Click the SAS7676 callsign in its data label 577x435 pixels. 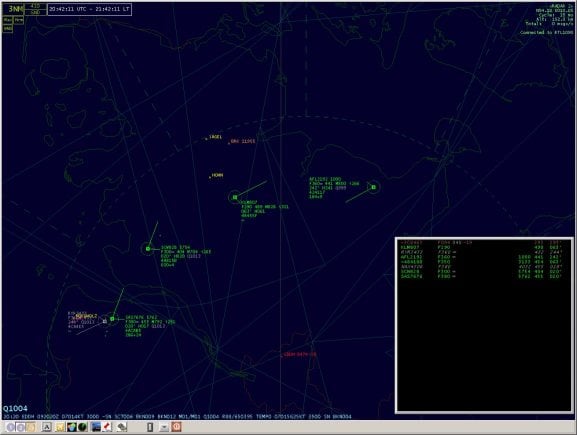tap(135, 317)
